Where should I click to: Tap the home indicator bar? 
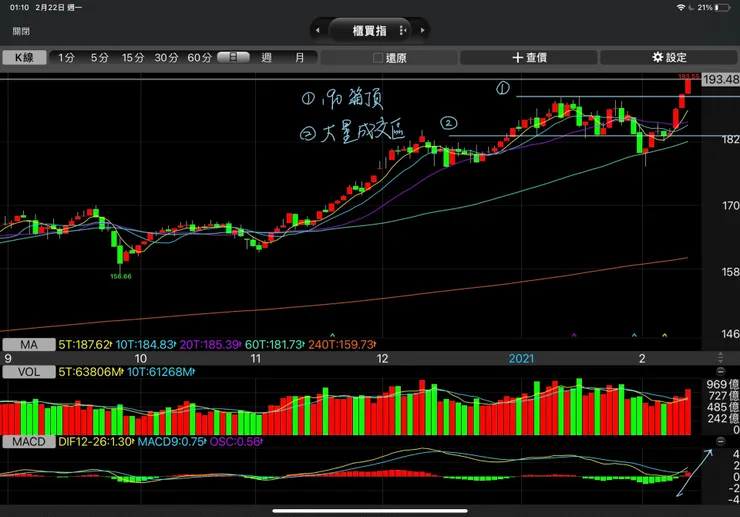[370, 511]
